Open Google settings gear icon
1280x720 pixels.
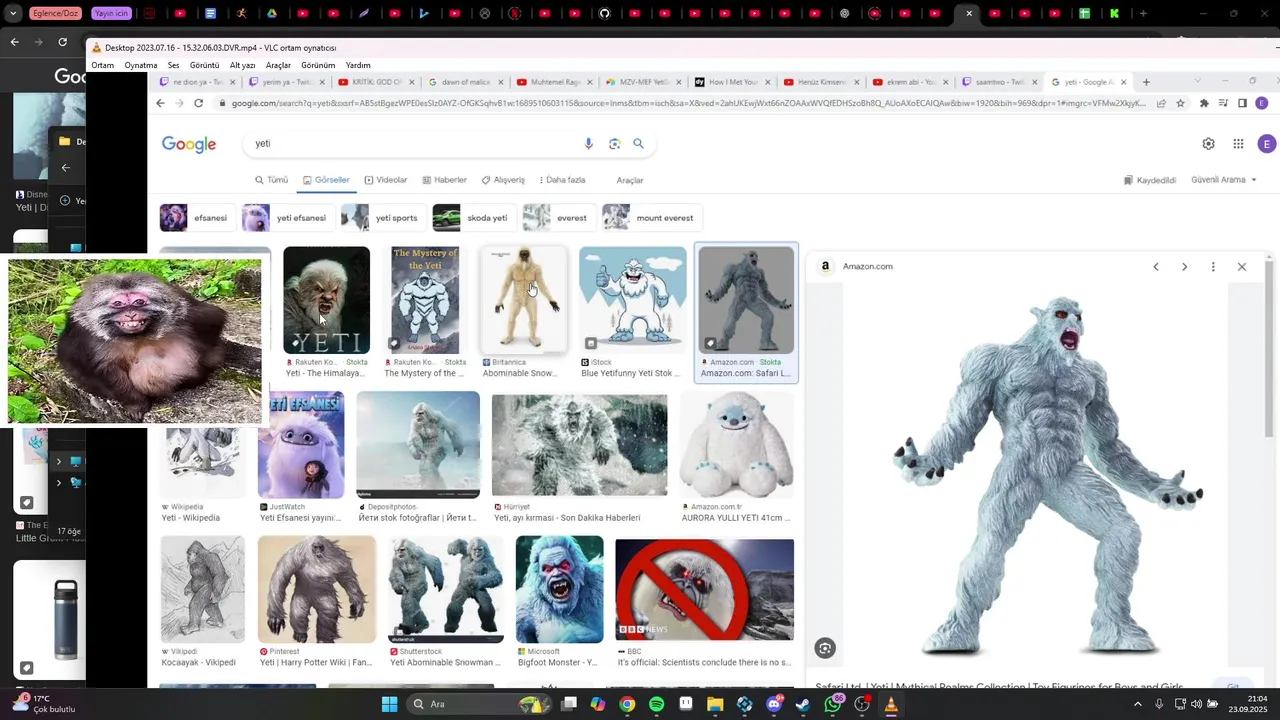[x=1208, y=144]
